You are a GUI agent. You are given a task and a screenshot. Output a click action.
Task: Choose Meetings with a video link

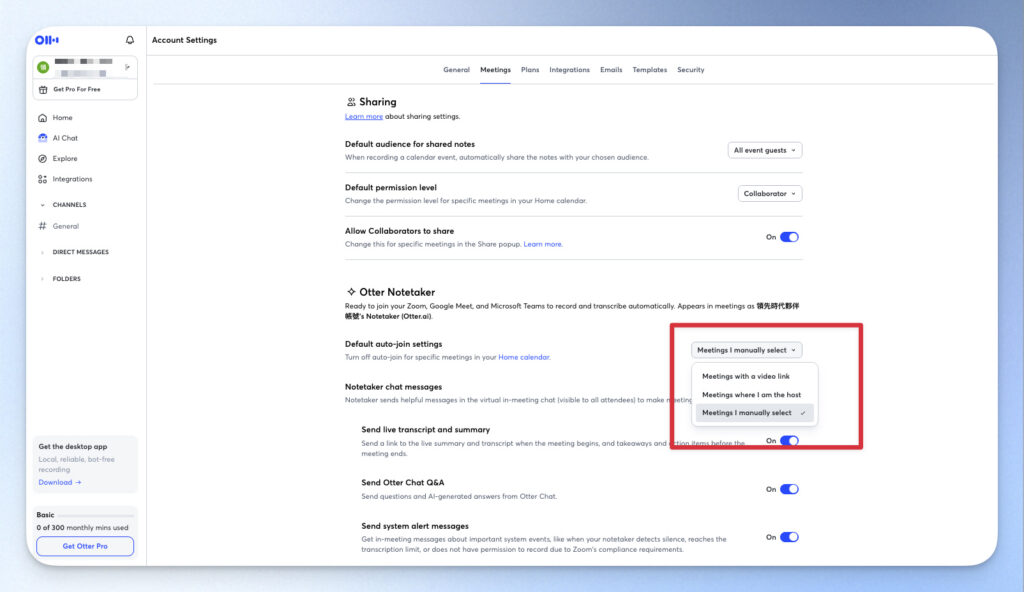[746, 376]
